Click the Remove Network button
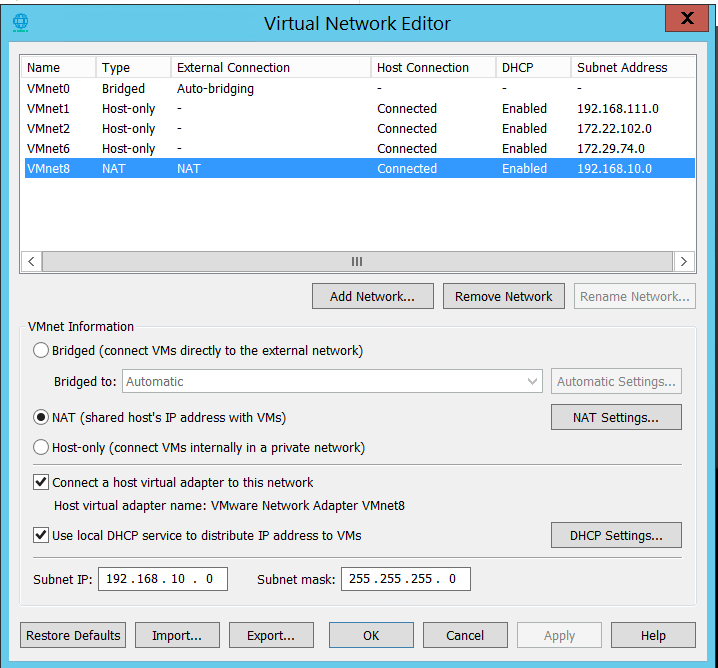 click(x=503, y=296)
